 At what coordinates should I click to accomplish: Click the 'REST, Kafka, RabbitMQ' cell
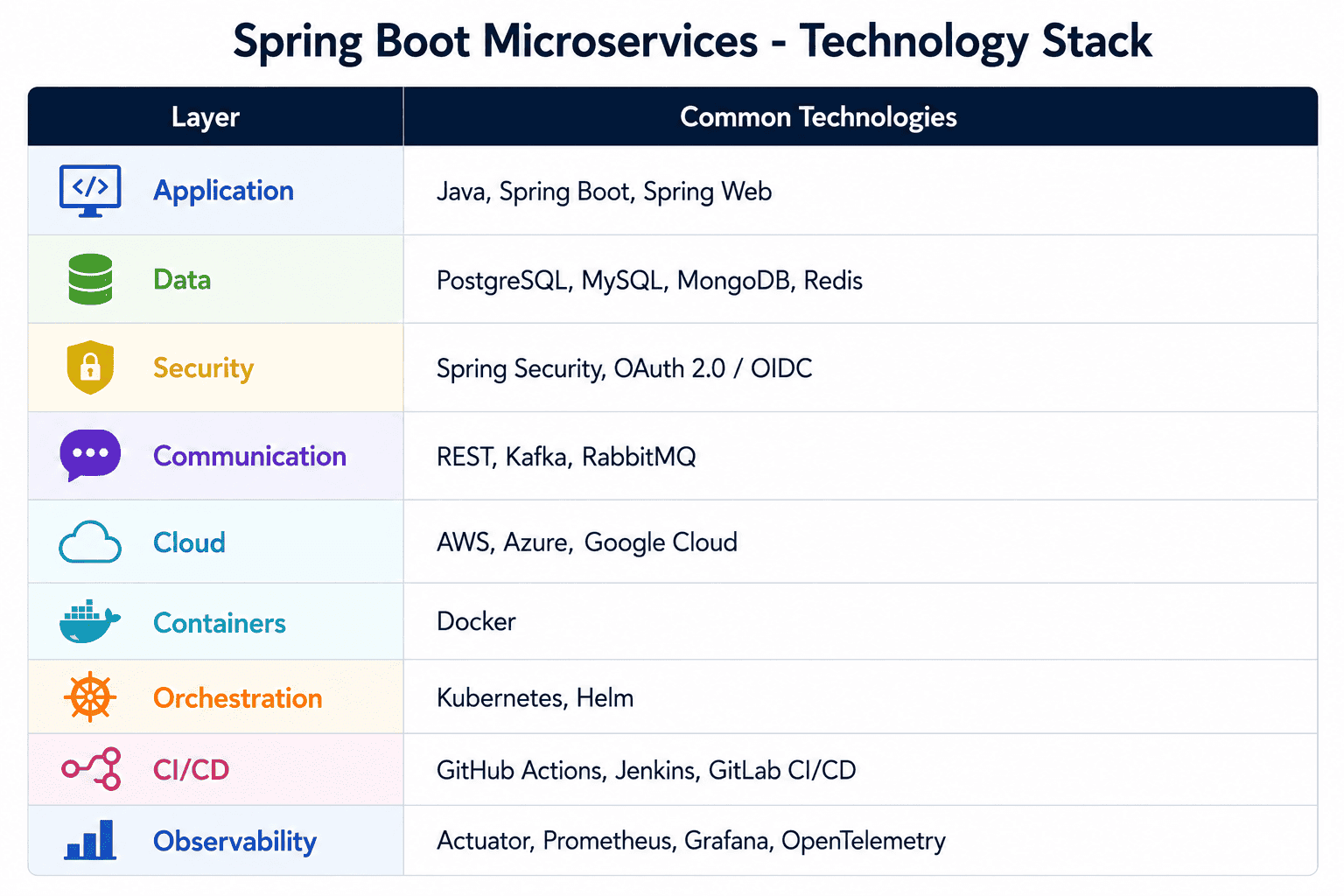(x=860, y=456)
